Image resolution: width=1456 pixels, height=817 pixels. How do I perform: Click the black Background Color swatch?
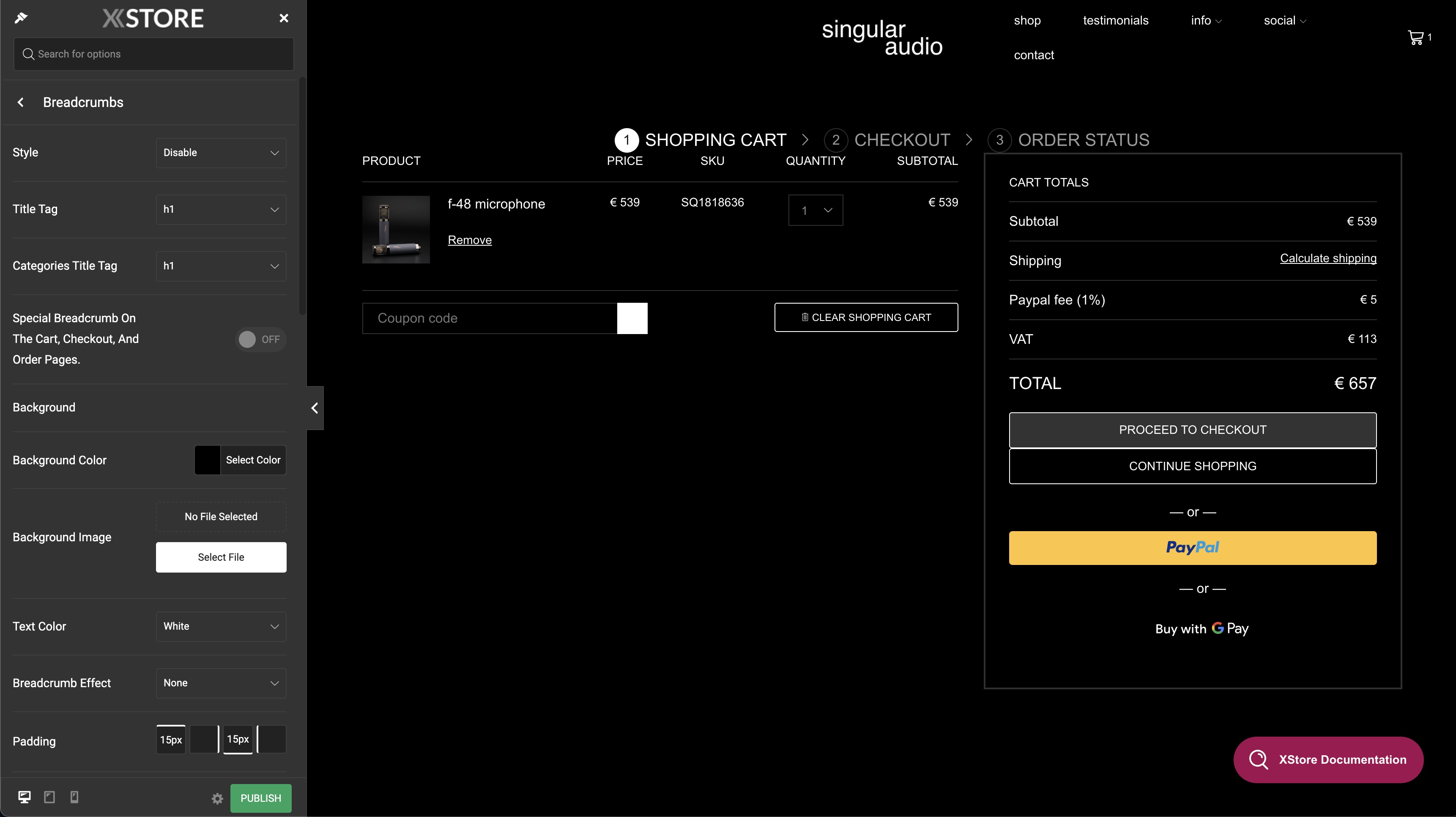tap(208, 460)
